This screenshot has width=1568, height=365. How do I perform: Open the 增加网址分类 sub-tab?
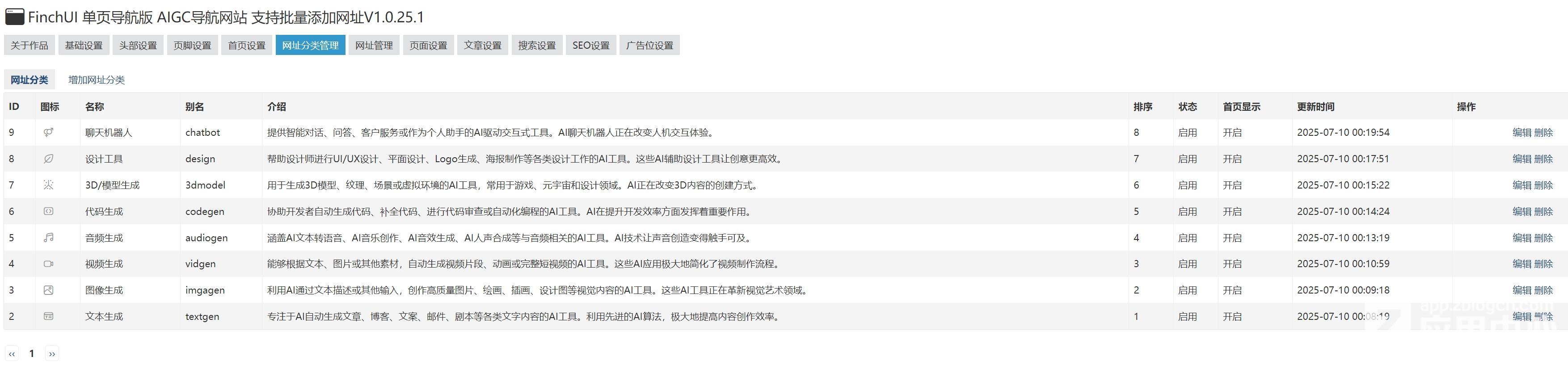(x=96, y=80)
